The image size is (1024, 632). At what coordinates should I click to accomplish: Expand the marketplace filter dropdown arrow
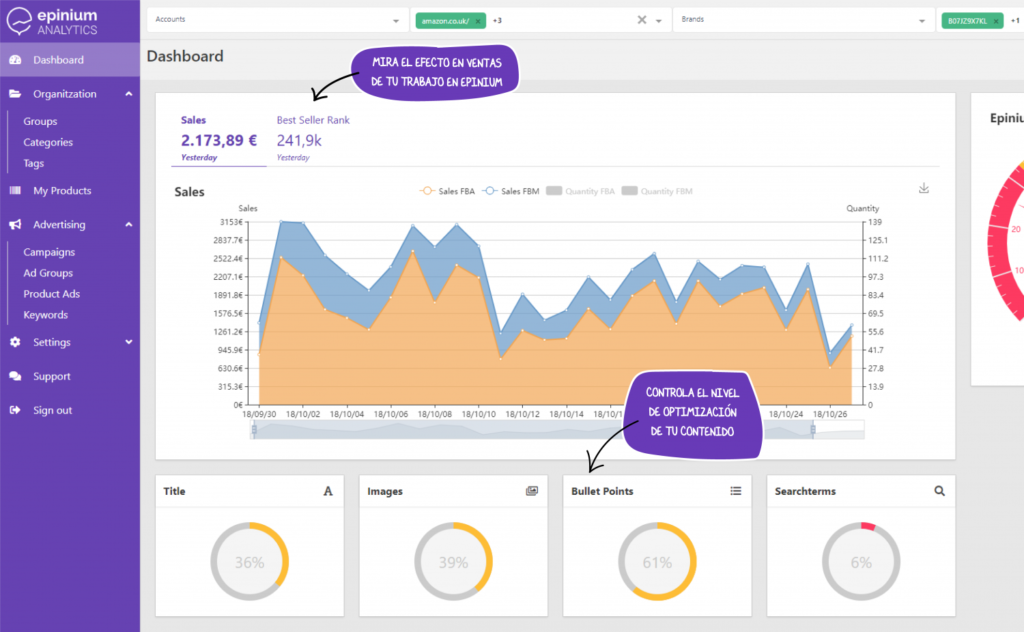pyautogui.click(x=659, y=21)
